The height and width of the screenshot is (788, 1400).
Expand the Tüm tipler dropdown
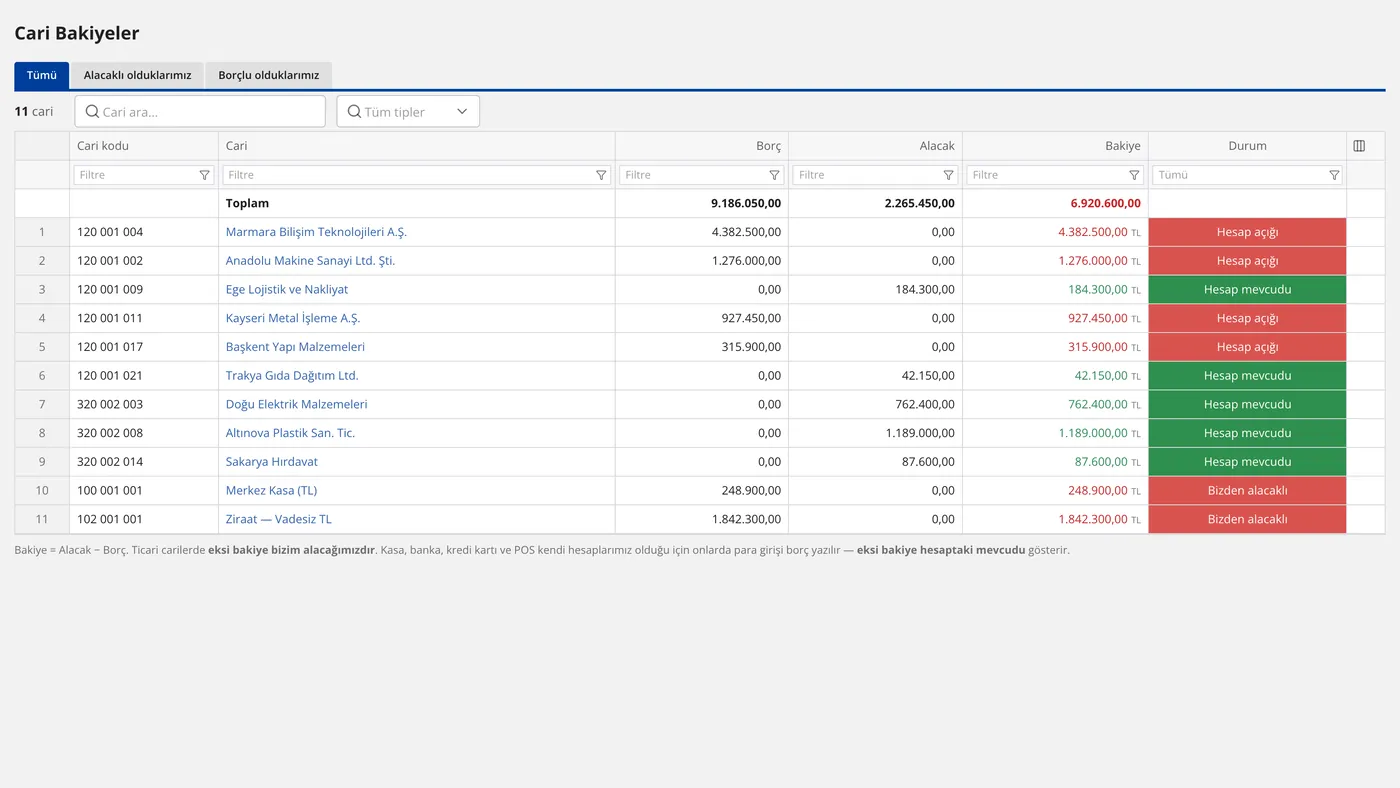(x=408, y=111)
